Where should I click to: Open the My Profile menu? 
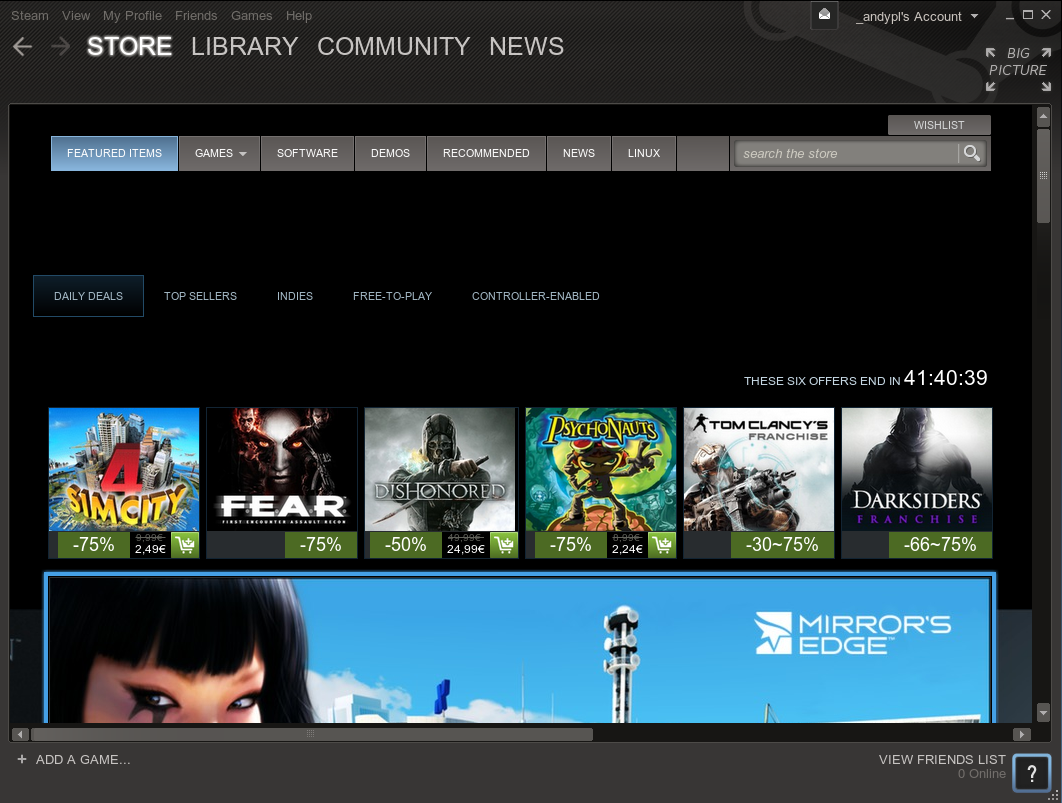(x=132, y=16)
